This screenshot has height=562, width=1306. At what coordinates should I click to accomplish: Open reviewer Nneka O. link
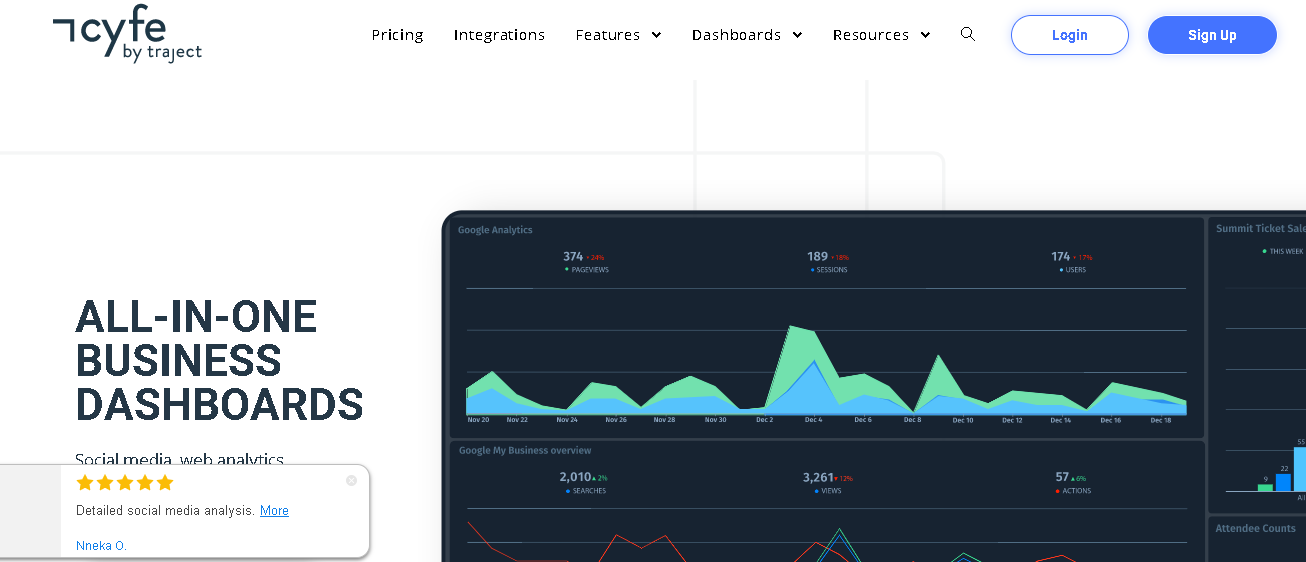(x=101, y=546)
